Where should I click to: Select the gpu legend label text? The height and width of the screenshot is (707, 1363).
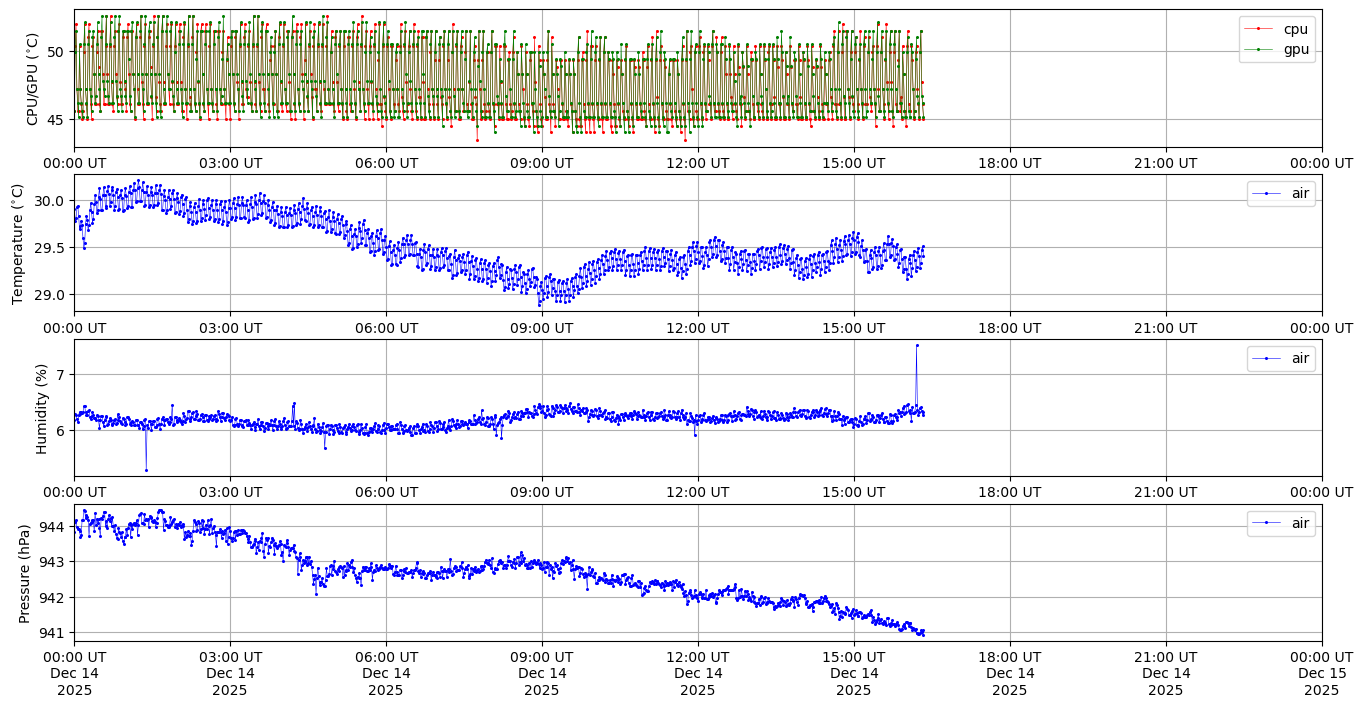coord(1296,48)
